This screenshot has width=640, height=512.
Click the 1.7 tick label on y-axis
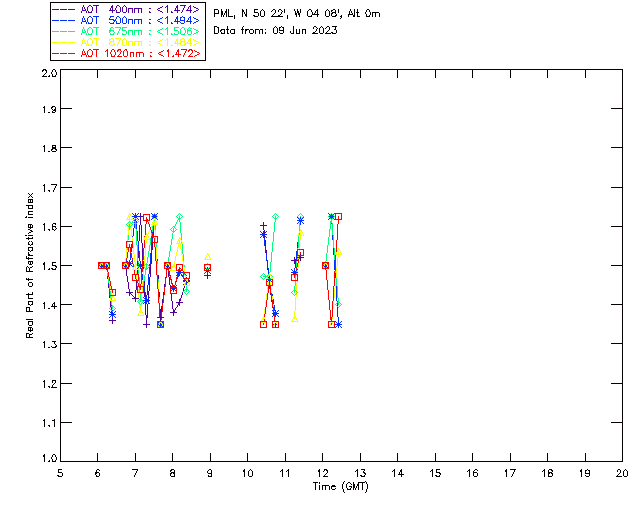pos(48,190)
